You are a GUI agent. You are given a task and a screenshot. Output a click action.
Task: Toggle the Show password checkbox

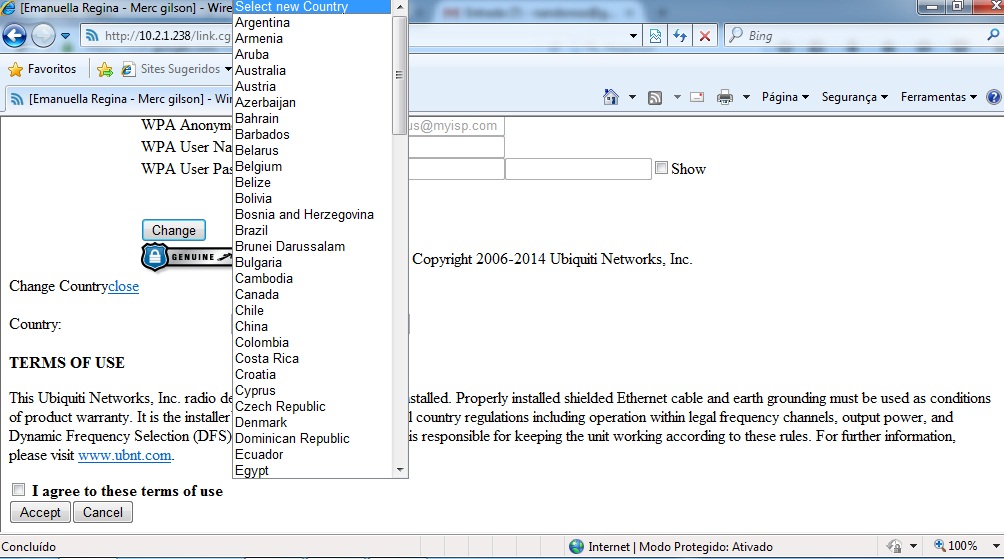[x=661, y=168]
